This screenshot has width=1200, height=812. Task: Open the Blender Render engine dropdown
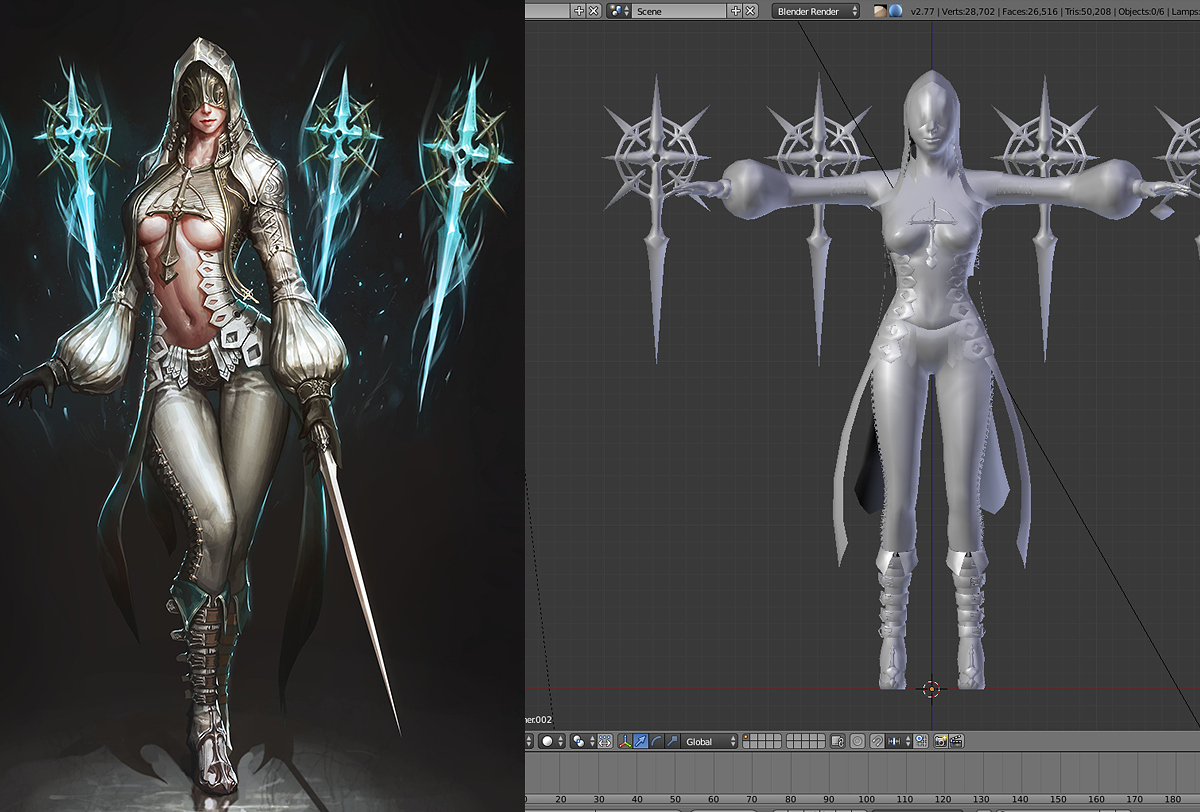point(816,11)
